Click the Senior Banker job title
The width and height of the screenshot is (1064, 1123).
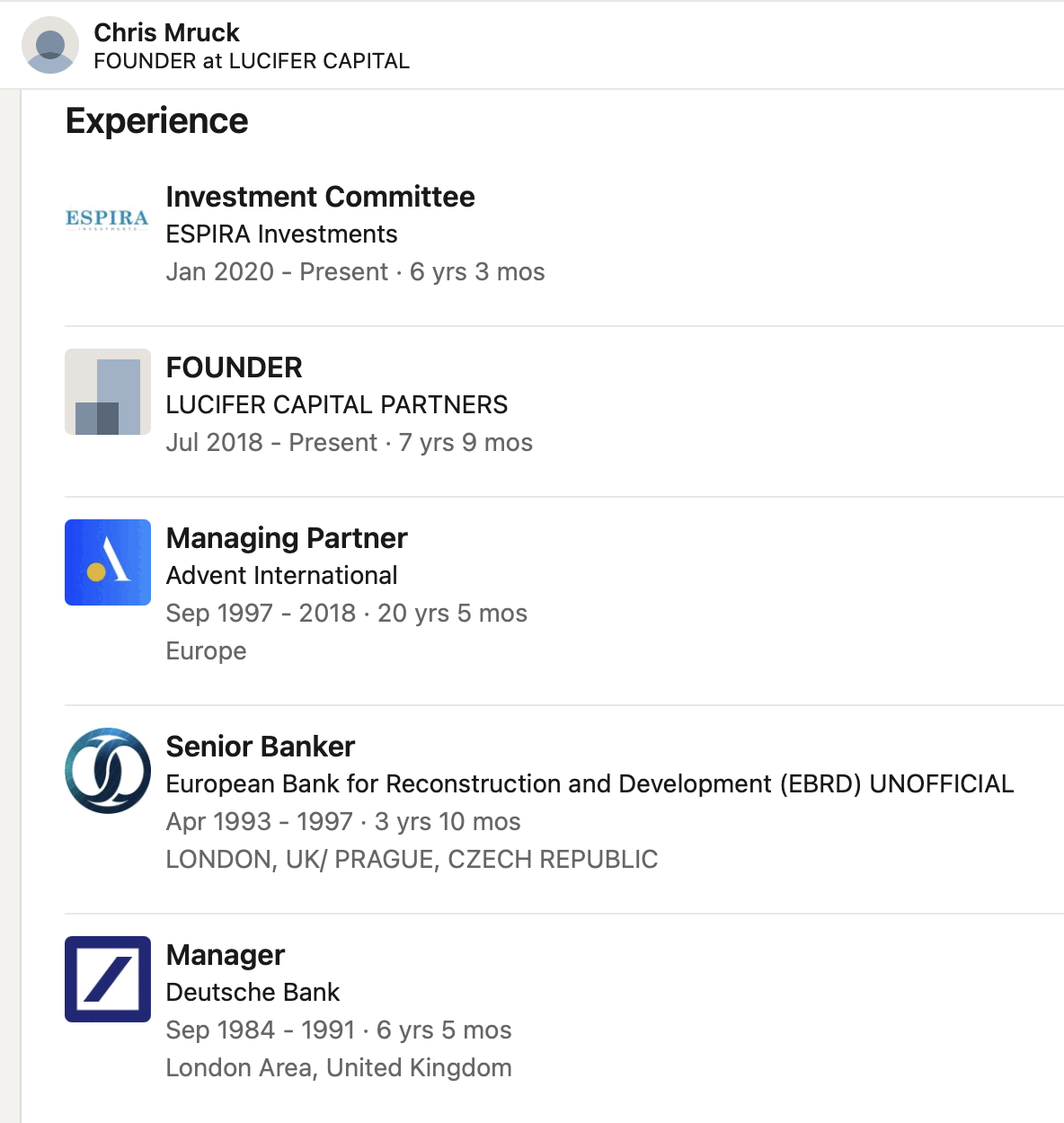261,747
